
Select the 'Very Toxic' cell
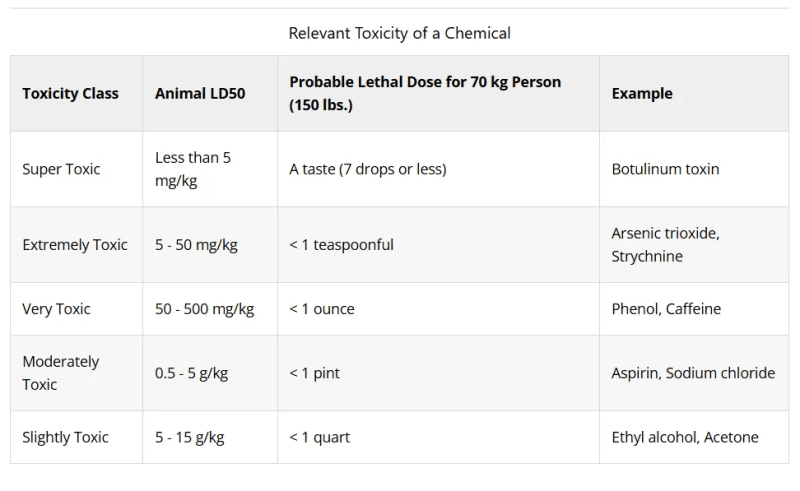(x=56, y=309)
